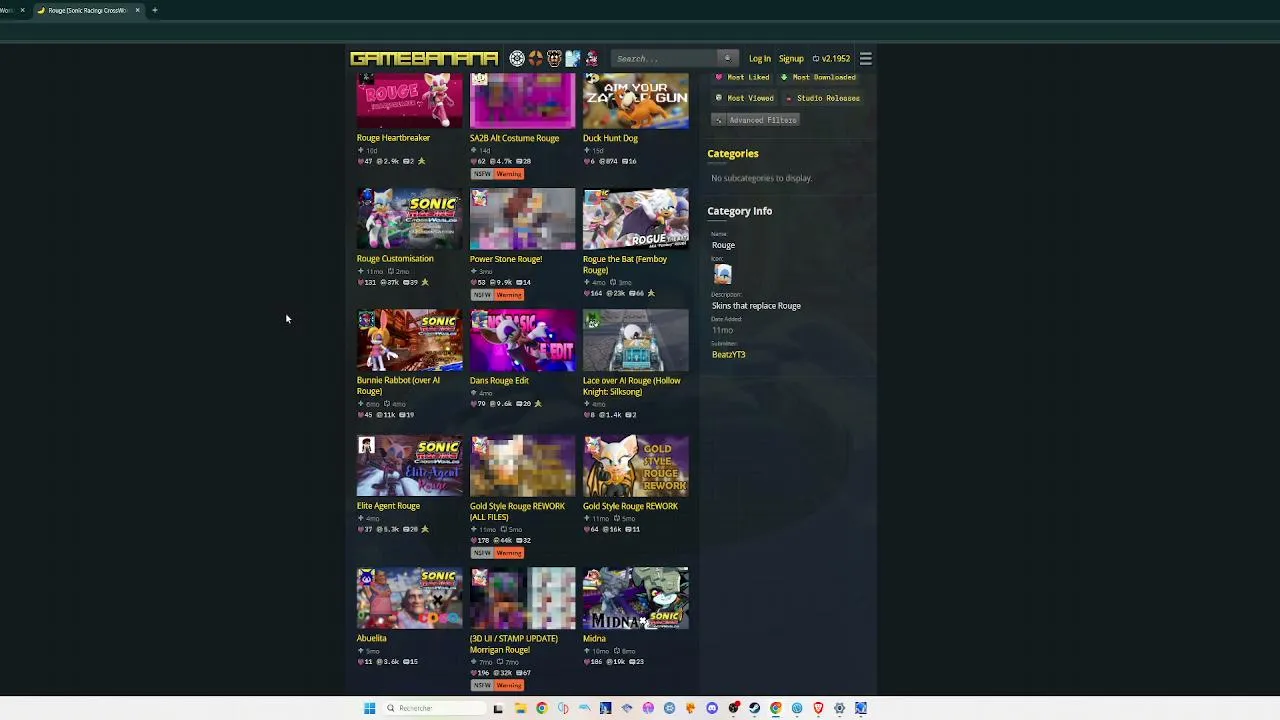Screen dimensions: 1280x720
Task: Click the Rouge category icon image
Action: click(723, 273)
